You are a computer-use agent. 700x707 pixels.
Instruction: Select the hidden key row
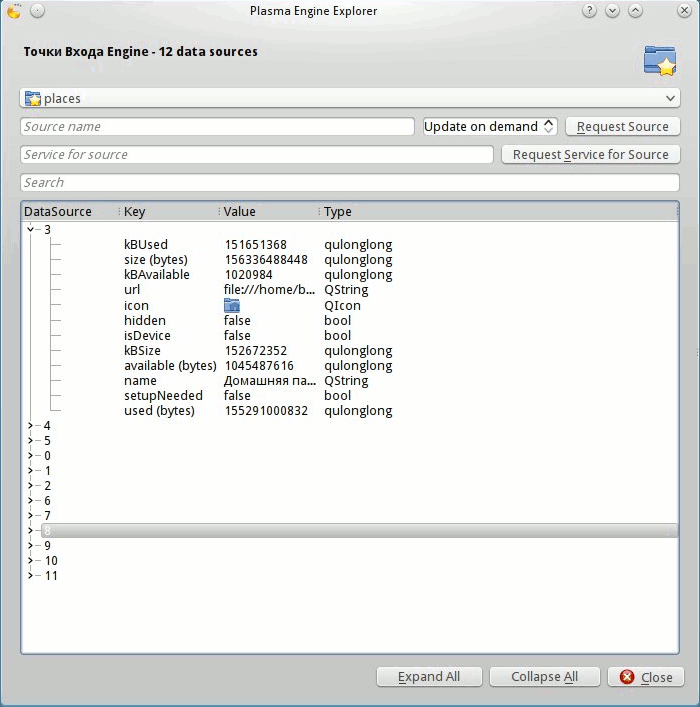tap(145, 321)
